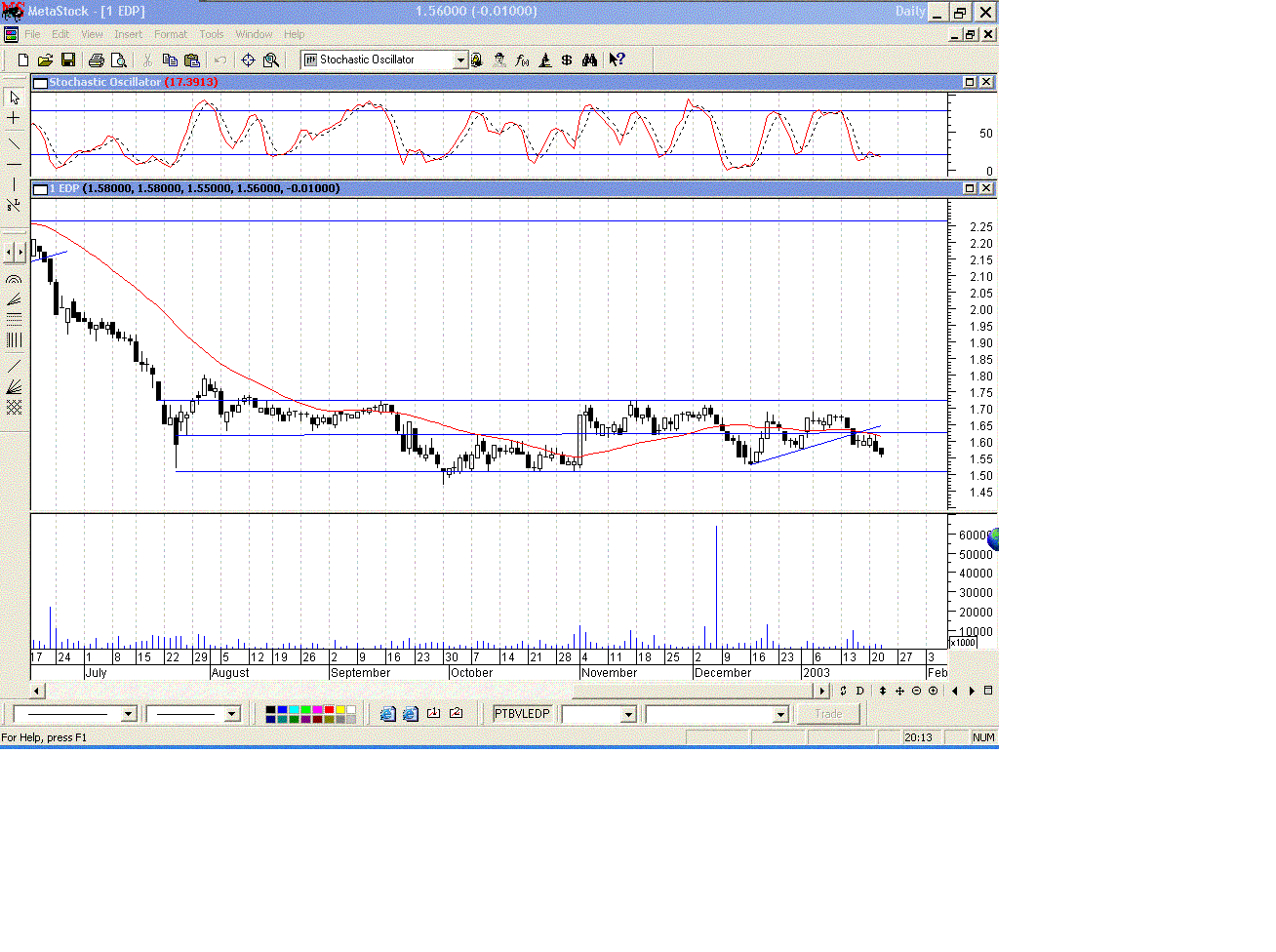The width and height of the screenshot is (1276, 952).
Task: Click the Open file folder icon
Action: tap(45, 59)
